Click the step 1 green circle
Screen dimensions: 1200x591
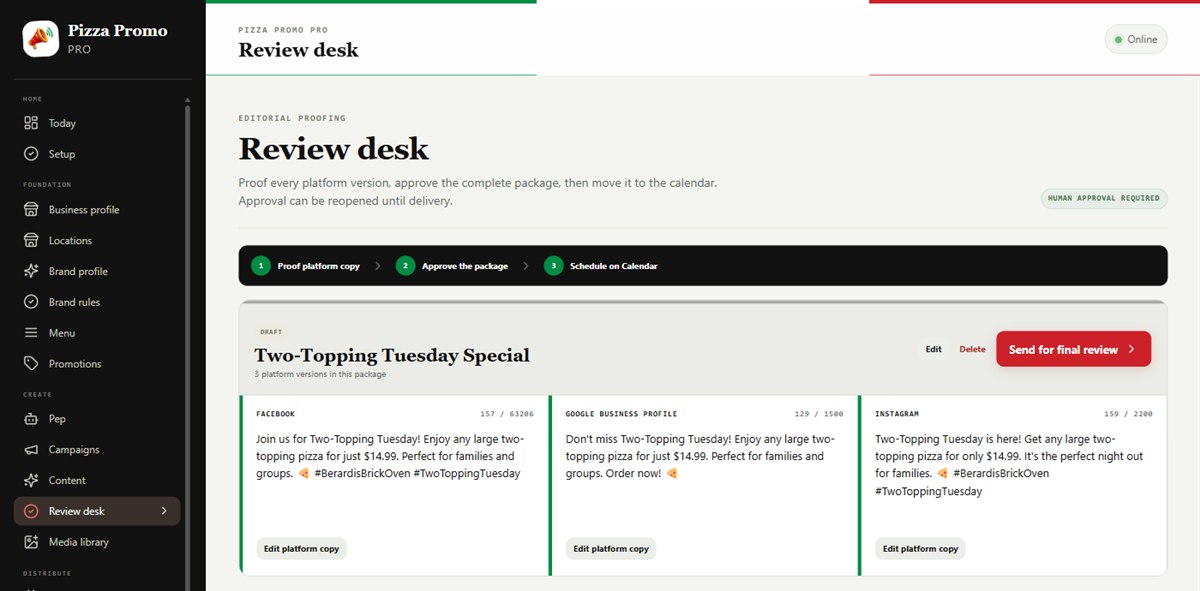click(261, 266)
